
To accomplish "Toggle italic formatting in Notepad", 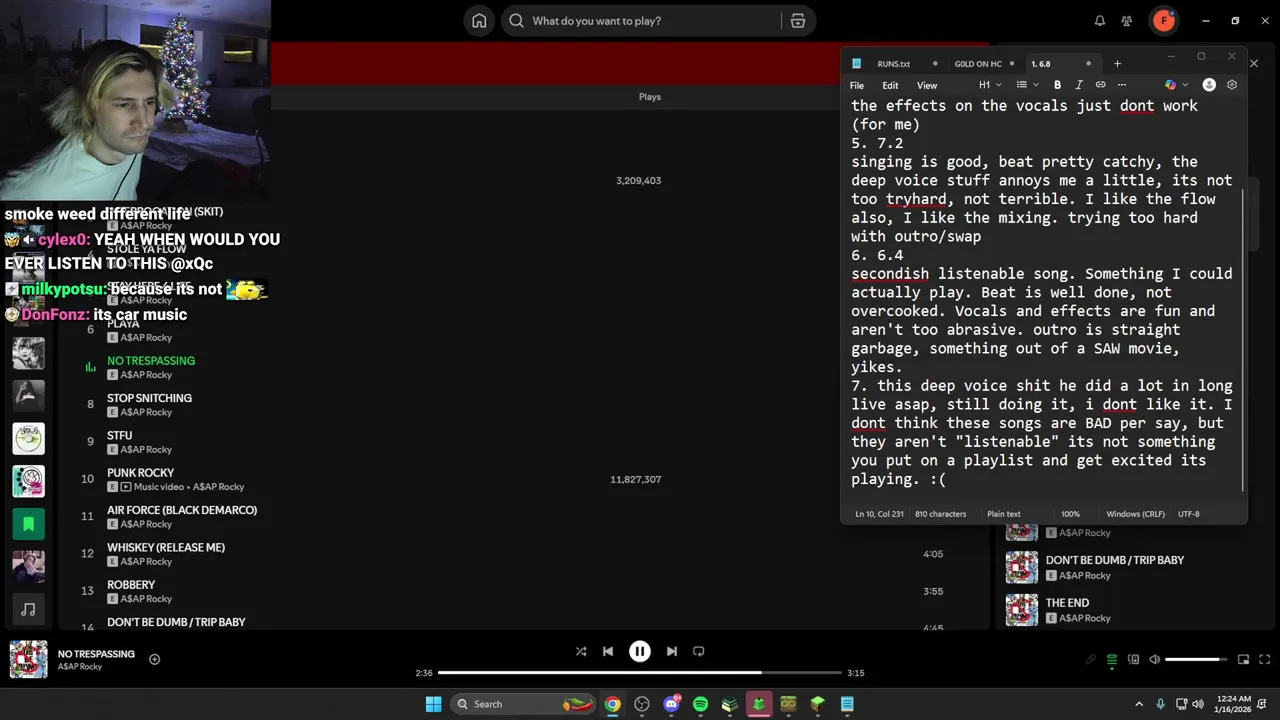I will click(1079, 85).
